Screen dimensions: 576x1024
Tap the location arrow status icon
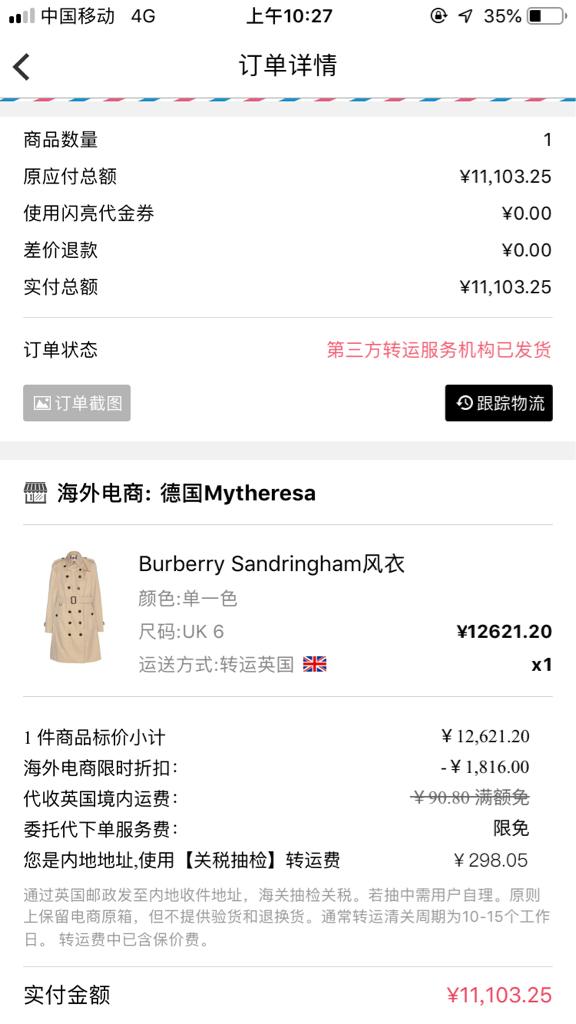tap(466, 16)
